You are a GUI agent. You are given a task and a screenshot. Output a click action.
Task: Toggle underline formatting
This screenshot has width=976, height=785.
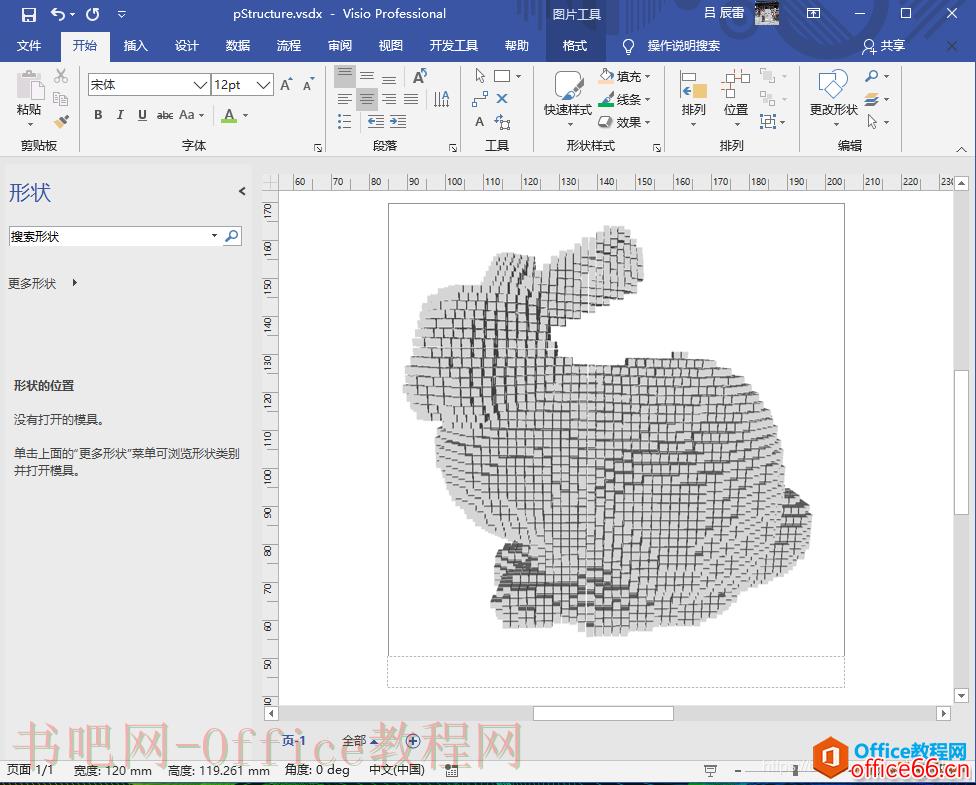(142, 115)
